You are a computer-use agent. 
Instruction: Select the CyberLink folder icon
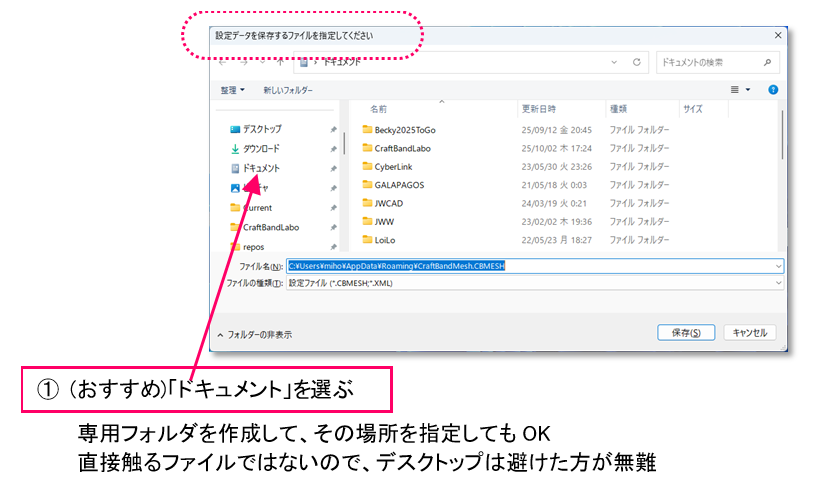(366, 167)
